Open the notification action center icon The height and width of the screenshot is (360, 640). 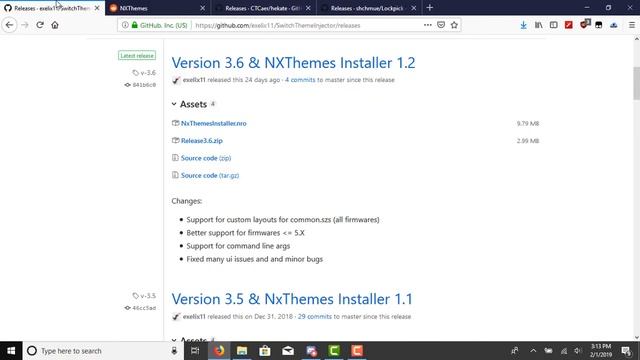tap(626, 351)
